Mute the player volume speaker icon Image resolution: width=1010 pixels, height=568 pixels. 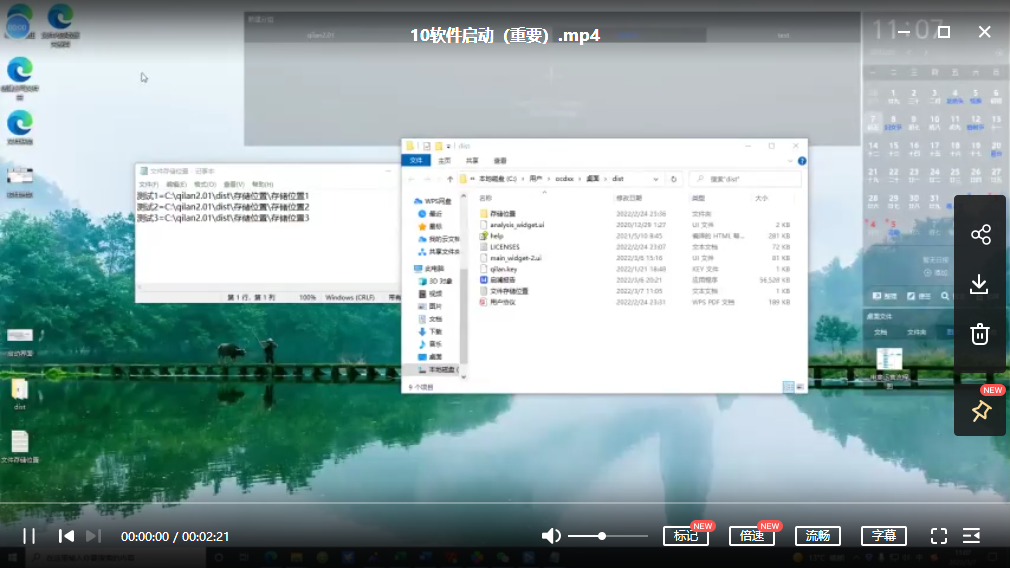pyautogui.click(x=551, y=536)
